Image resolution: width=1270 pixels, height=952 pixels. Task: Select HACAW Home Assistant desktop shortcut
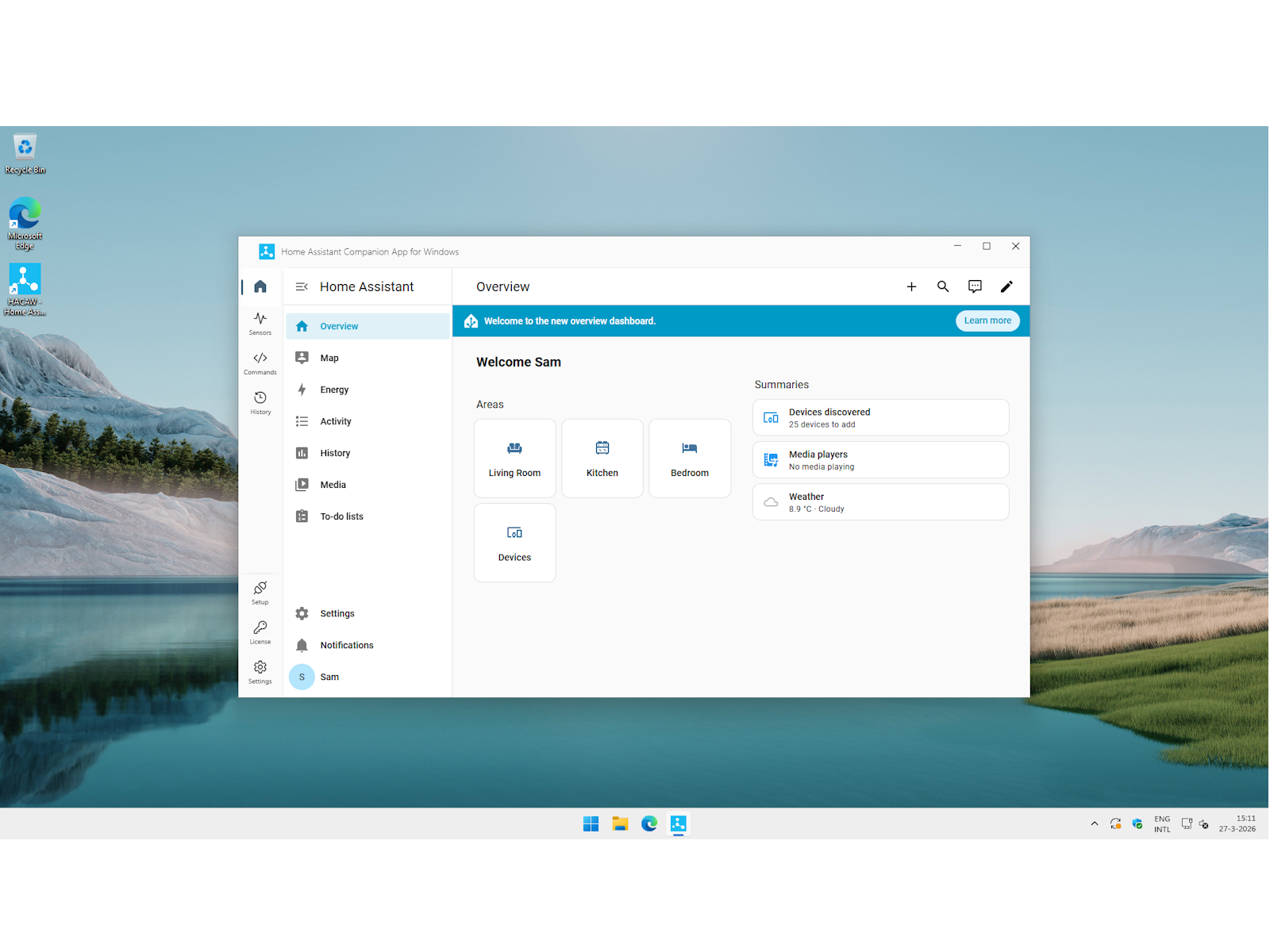pyautogui.click(x=25, y=290)
